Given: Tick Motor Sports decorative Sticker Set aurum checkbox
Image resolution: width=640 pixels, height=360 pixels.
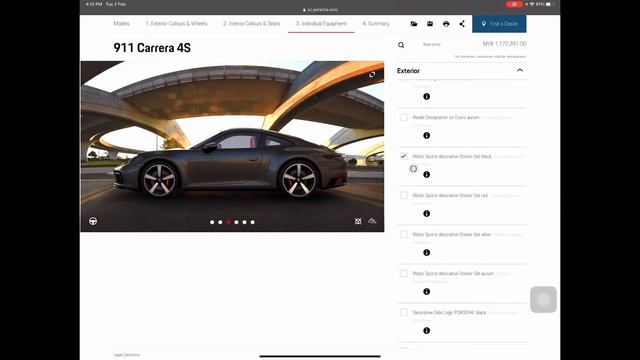Looking at the screenshot, I should tap(404, 273).
